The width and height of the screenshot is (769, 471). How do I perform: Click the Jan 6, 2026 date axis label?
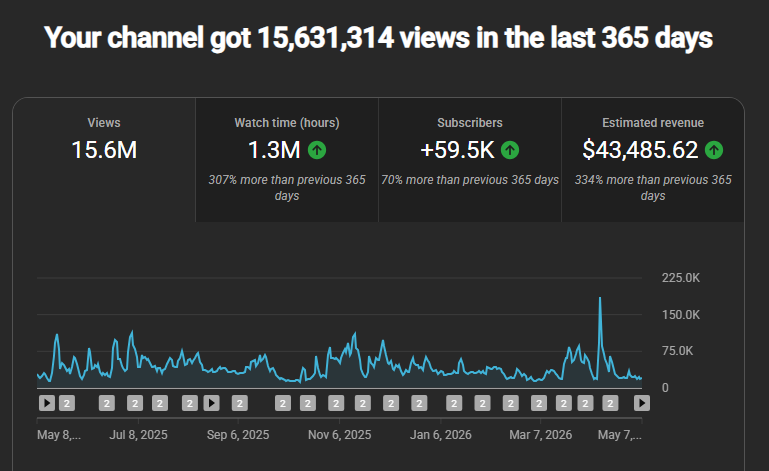pos(440,435)
